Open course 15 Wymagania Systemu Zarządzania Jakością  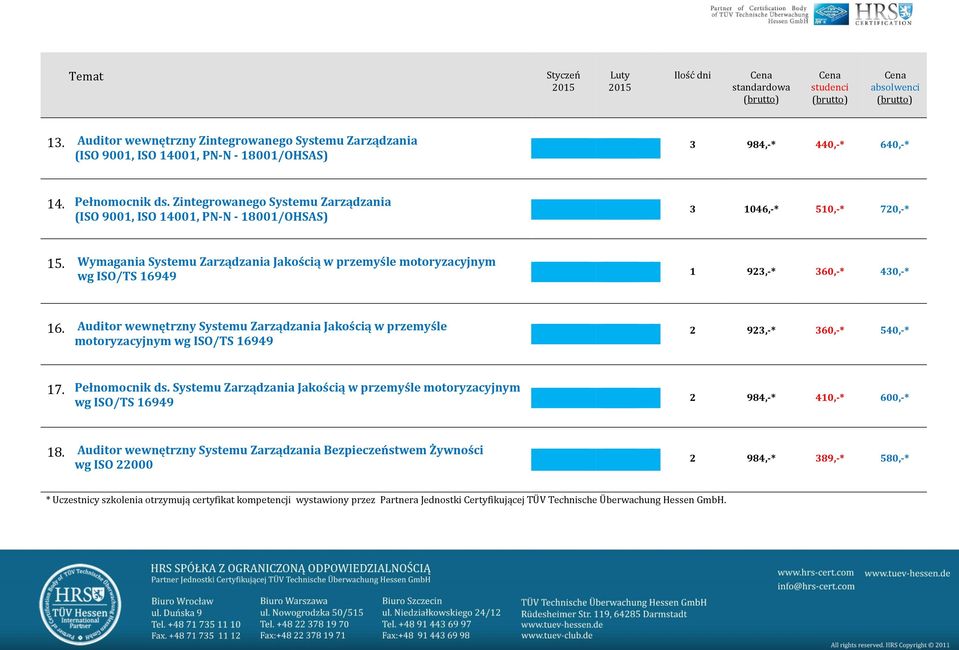[285, 269]
